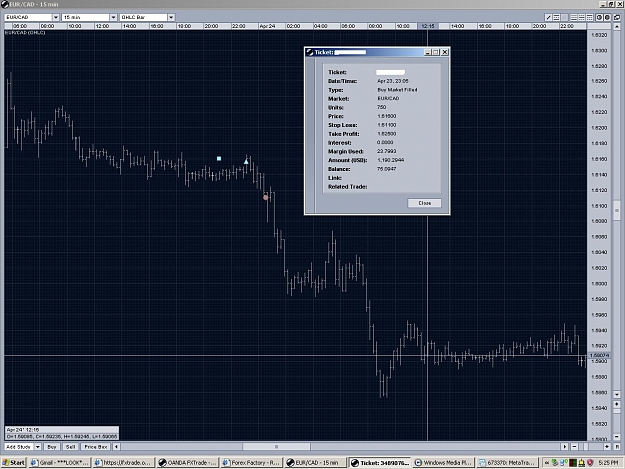Switch to MetaTrader taskbar window
This screenshot has width=625, height=469.
point(507,463)
